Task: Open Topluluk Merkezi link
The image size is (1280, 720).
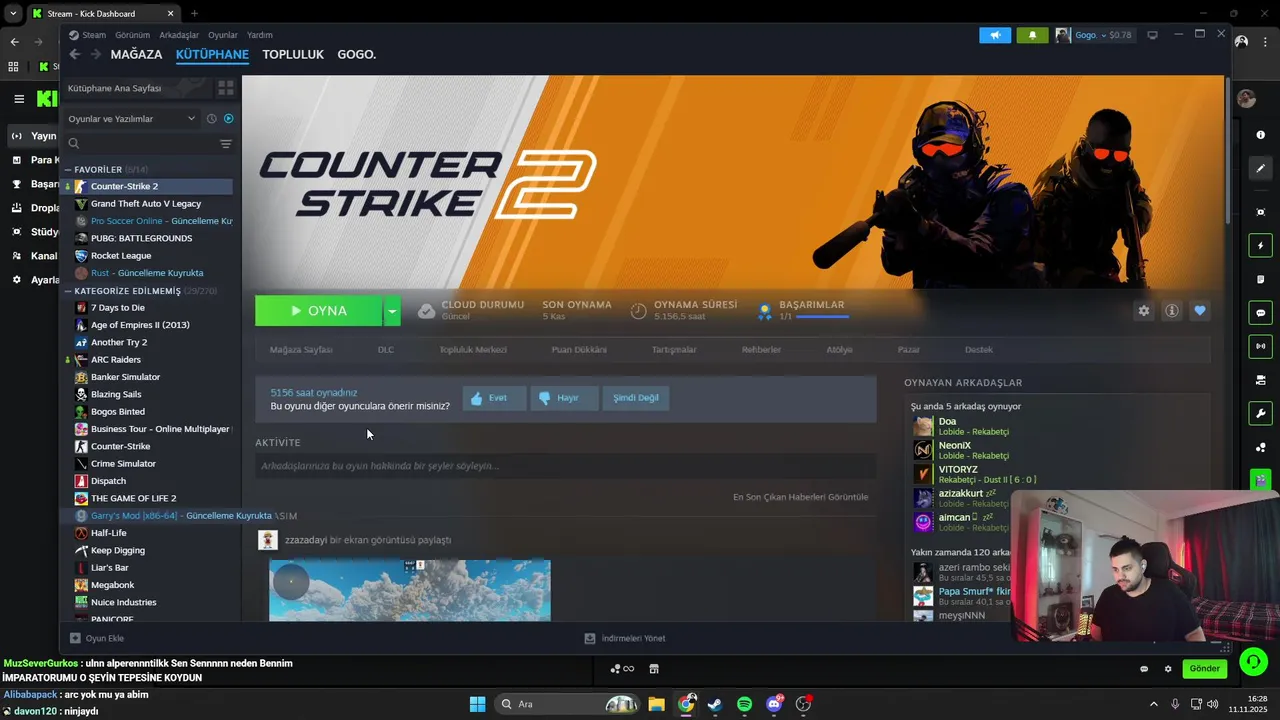Action: click(x=473, y=350)
